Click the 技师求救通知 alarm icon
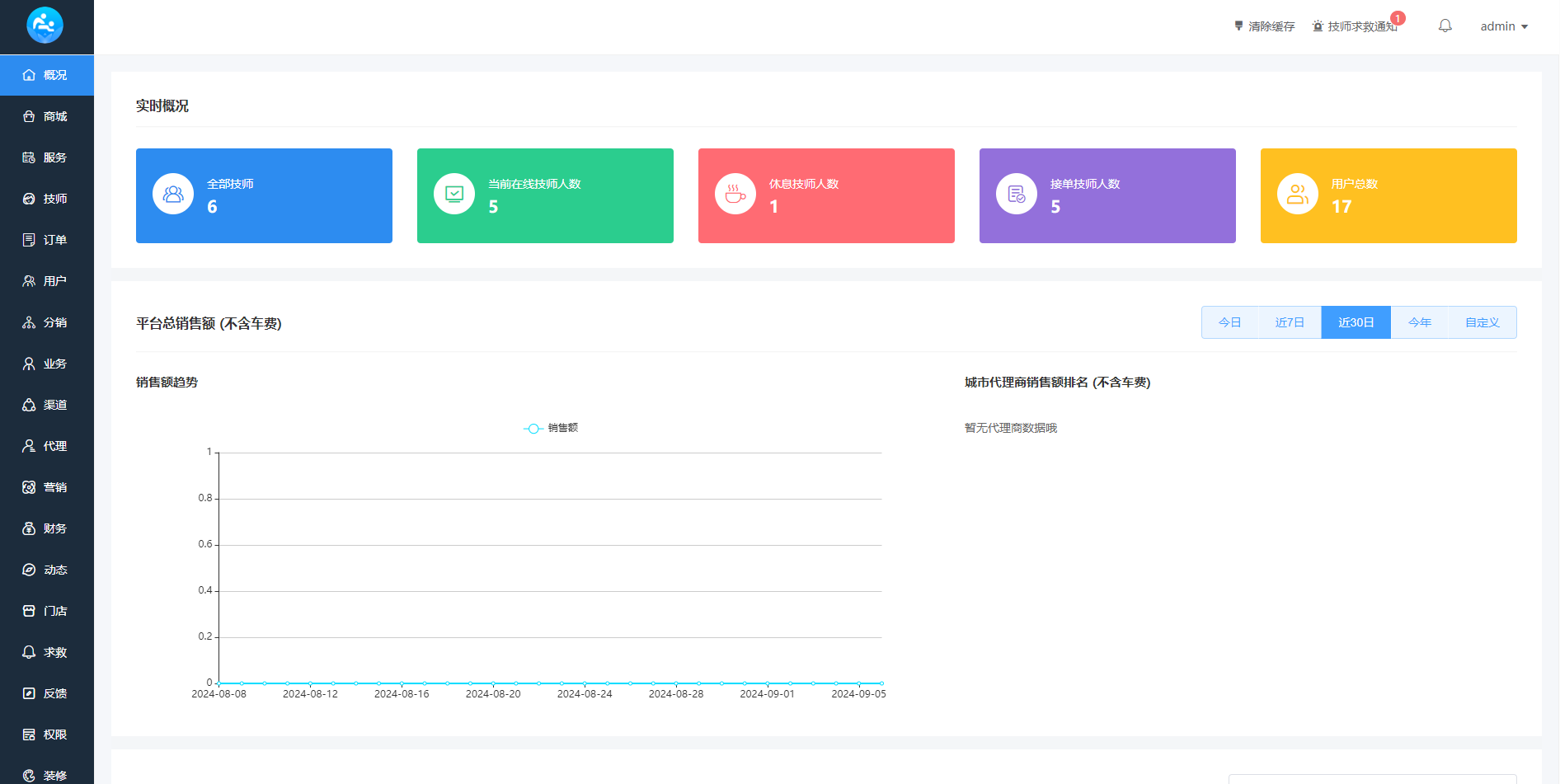Screen dimensions: 1560x784 coord(1318,26)
